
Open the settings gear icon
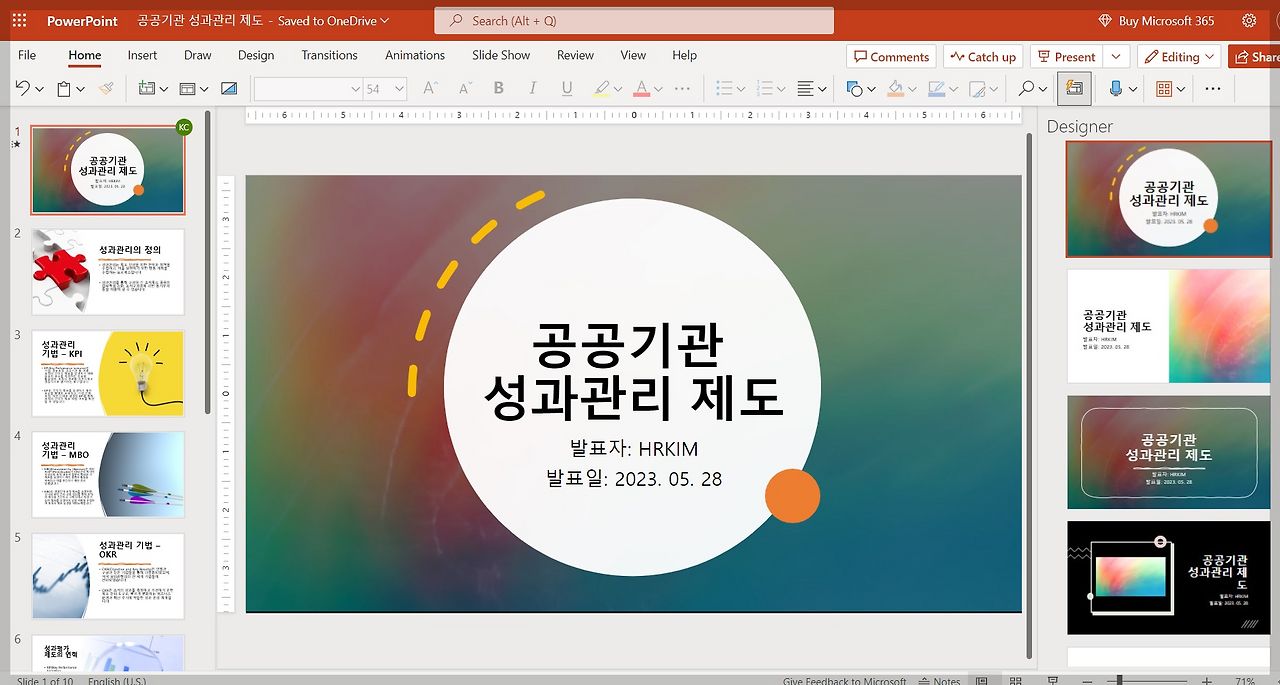point(1249,20)
